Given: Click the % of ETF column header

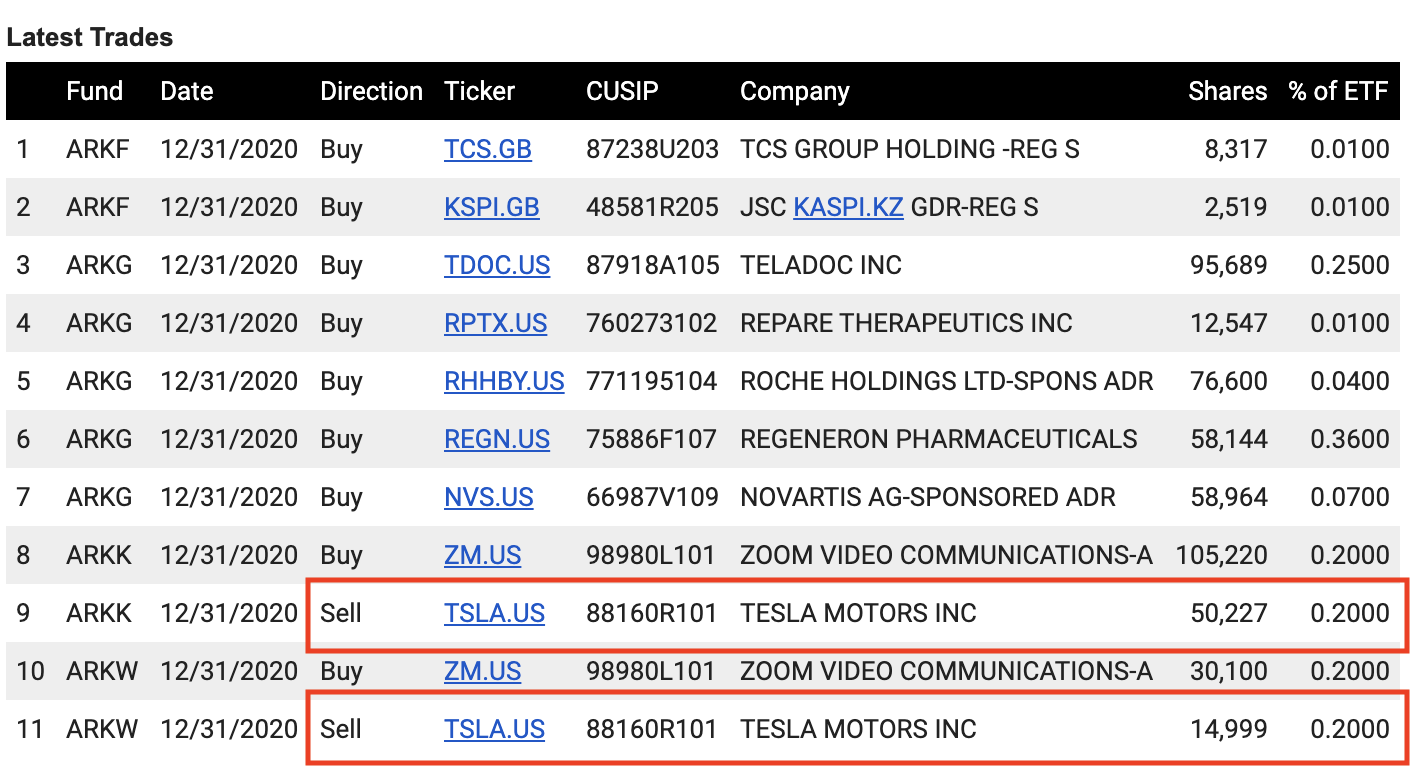Looking at the screenshot, I should coord(1339,92).
